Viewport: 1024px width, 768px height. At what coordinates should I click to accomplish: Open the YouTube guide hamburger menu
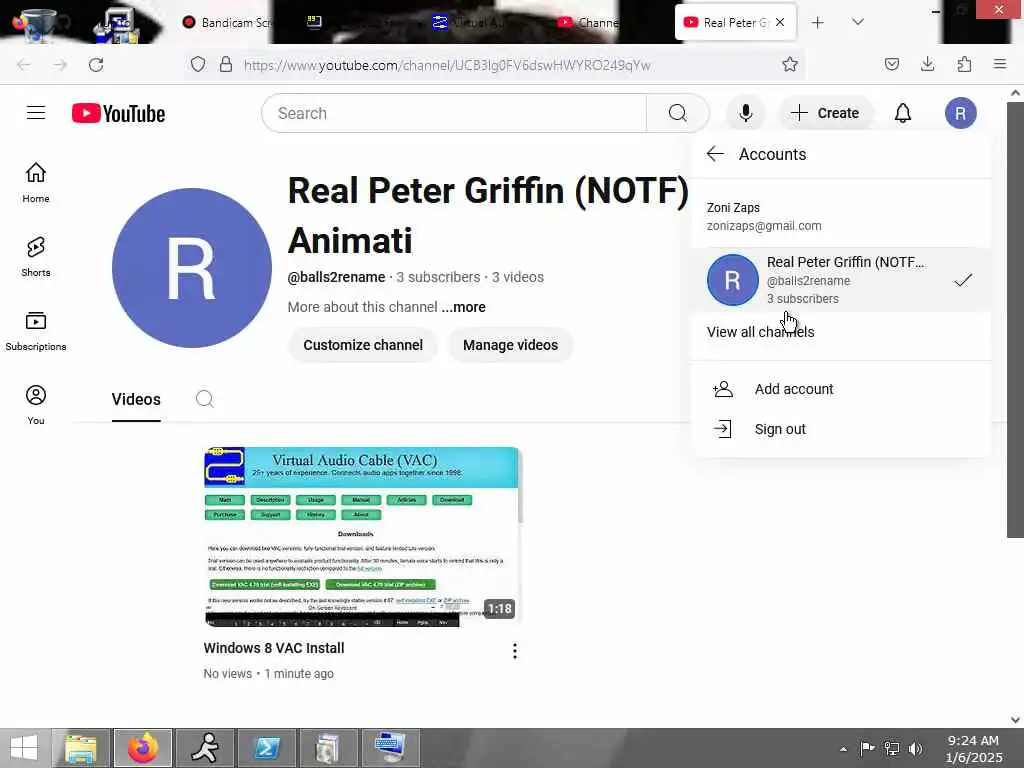(36, 113)
